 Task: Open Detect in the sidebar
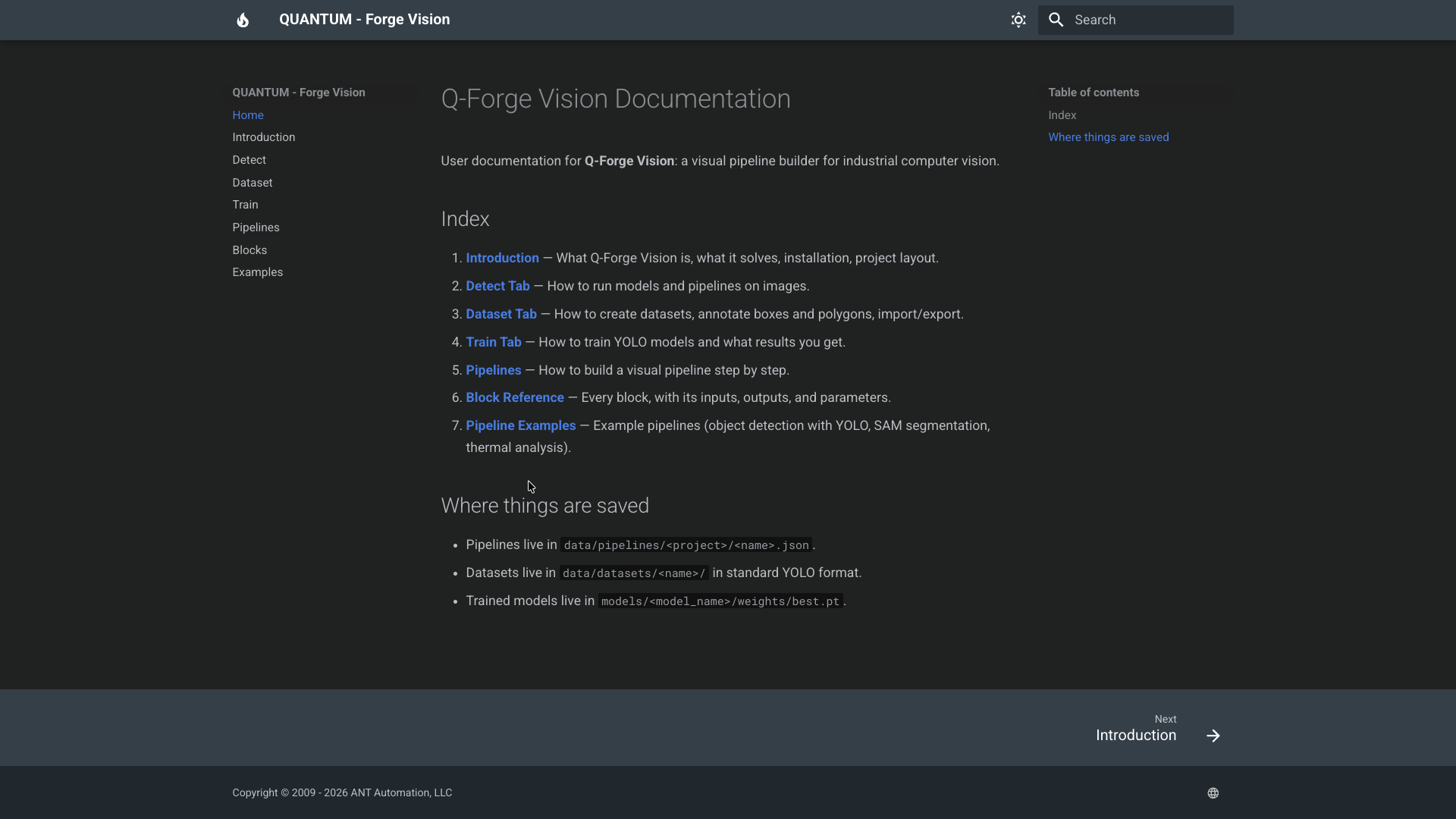pyautogui.click(x=249, y=160)
